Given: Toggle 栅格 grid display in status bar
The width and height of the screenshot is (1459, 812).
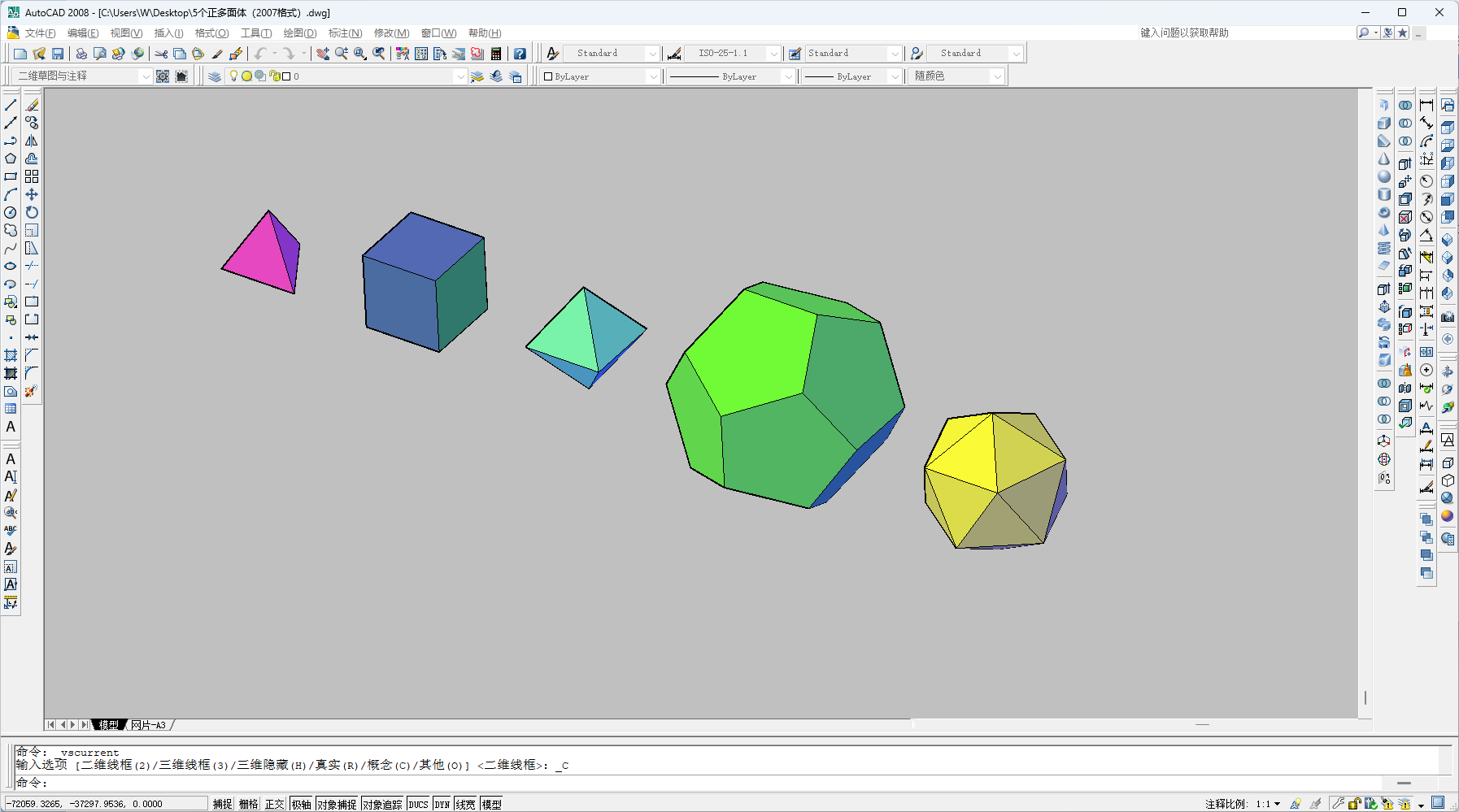Looking at the screenshot, I should tap(249, 804).
